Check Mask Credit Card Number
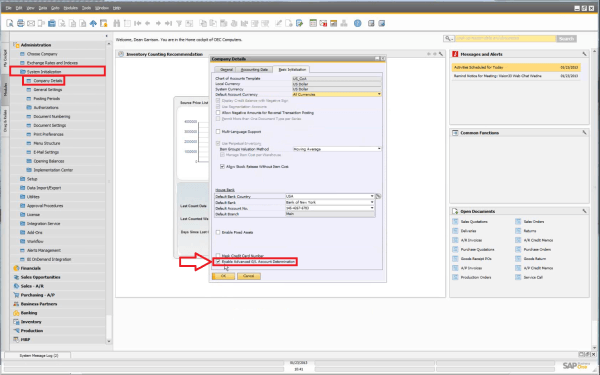600x375 pixels. pyautogui.click(x=218, y=255)
